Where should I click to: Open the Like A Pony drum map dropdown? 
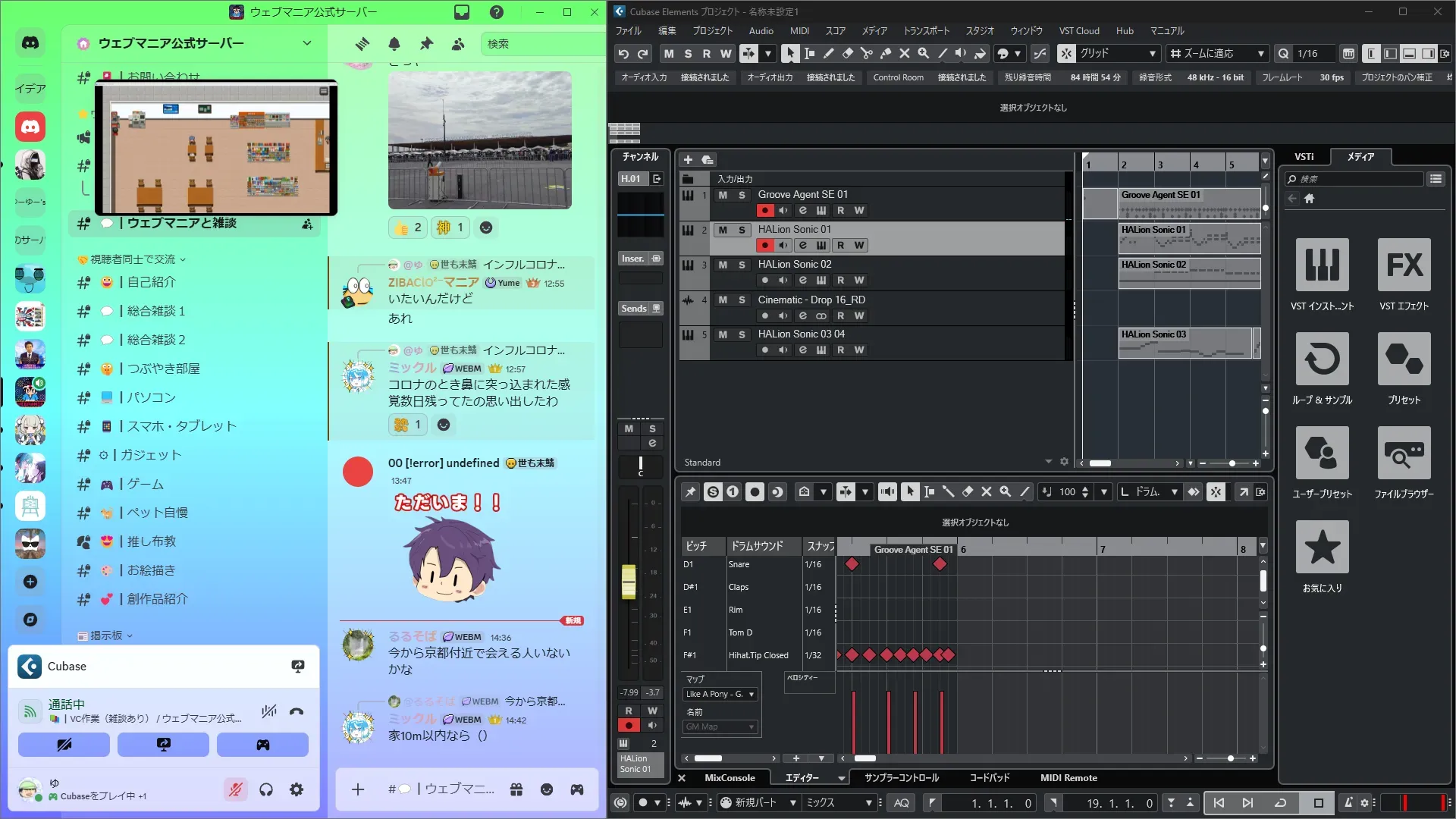coord(720,694)
